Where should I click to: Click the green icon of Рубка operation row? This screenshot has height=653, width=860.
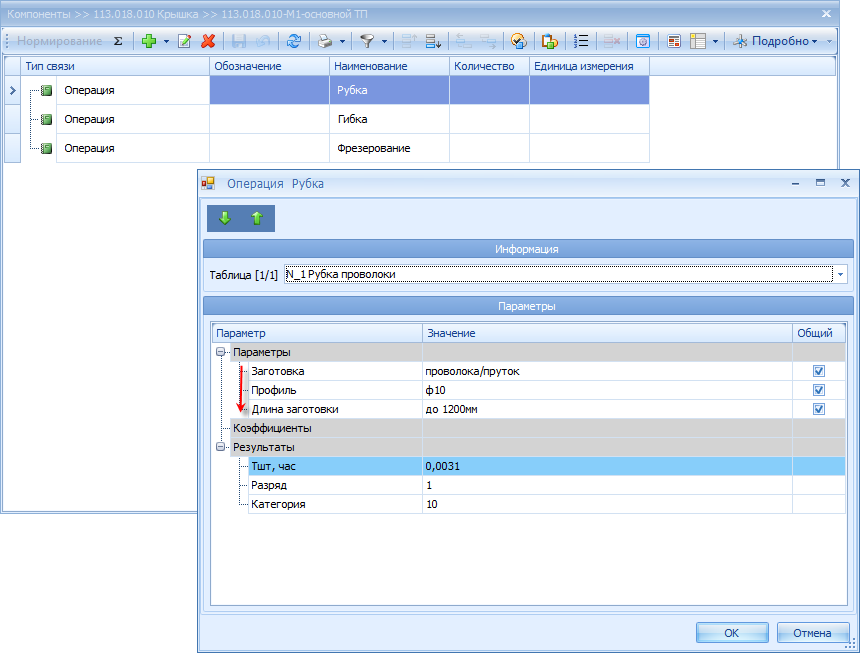[47, 90]
